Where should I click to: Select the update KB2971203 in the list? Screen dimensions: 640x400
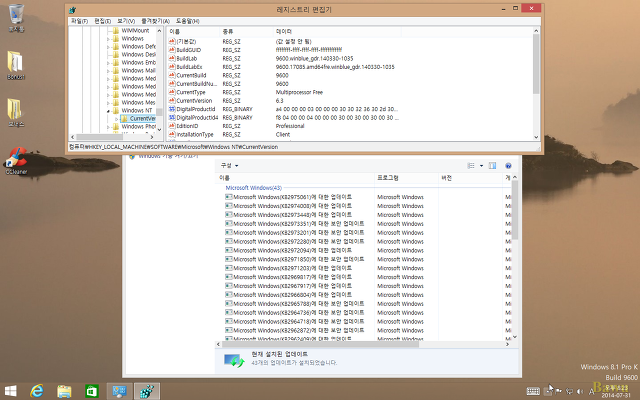pyautogui.click(x=289, y=268)
